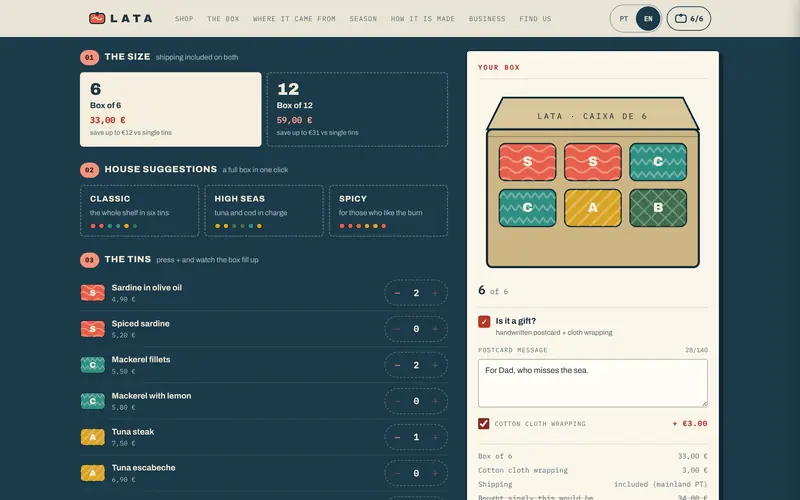This screenshot has width=800, height=500.
Task: Apply the High Seas house suggestion
Action: [x=264, y=211]
